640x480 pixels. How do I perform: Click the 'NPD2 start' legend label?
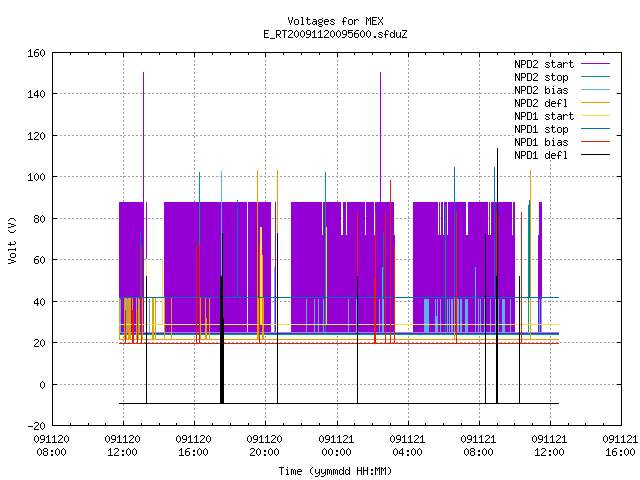tap(544, 64)
